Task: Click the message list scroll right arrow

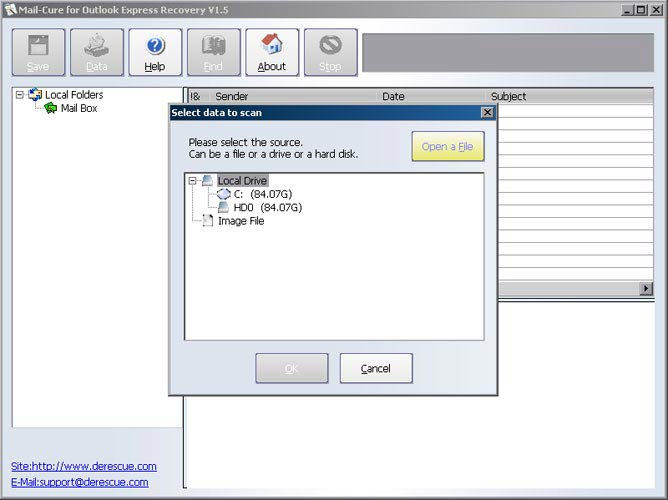Action: 646,288
